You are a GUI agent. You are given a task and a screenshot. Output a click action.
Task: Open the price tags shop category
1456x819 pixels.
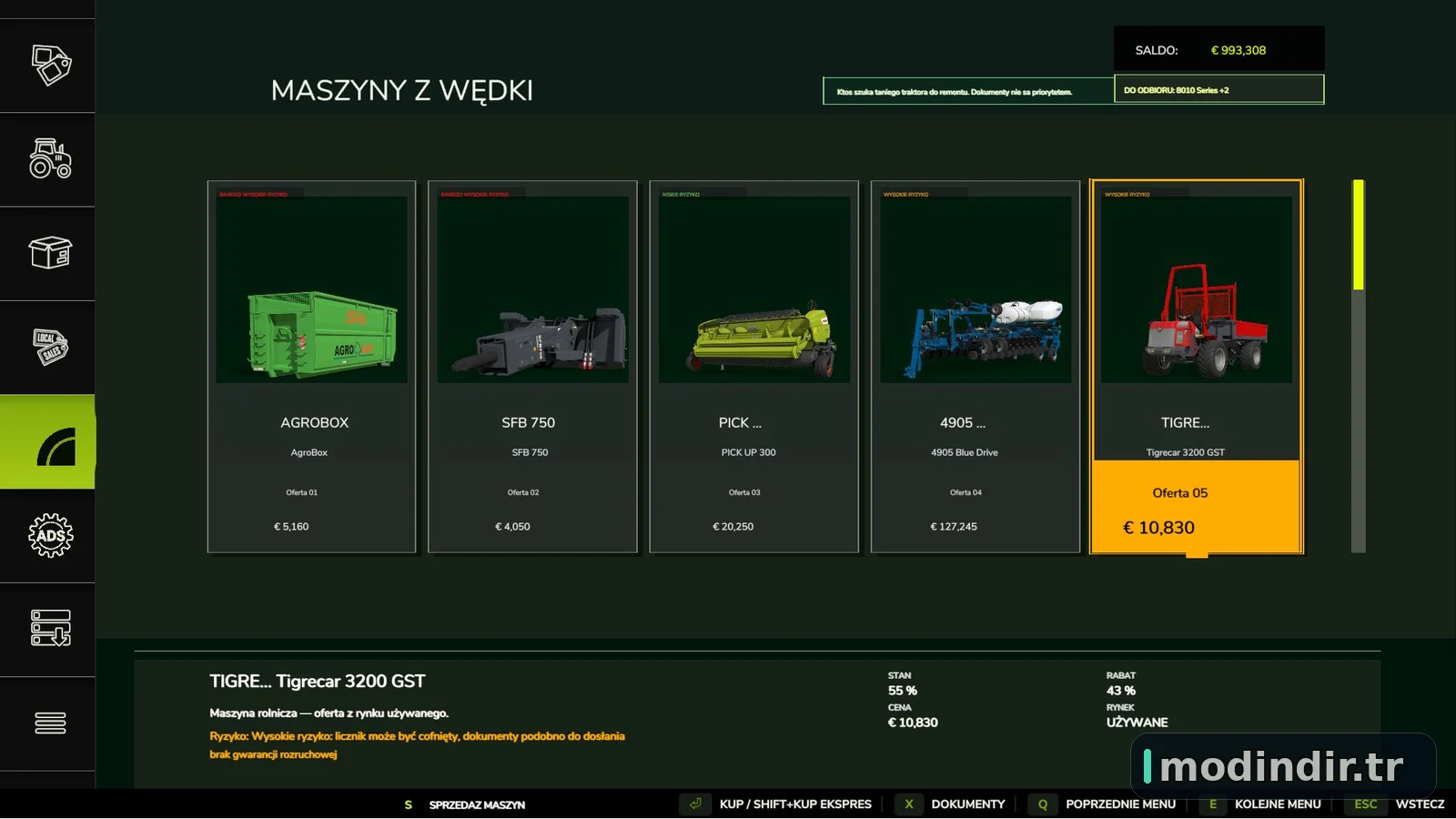51,65
